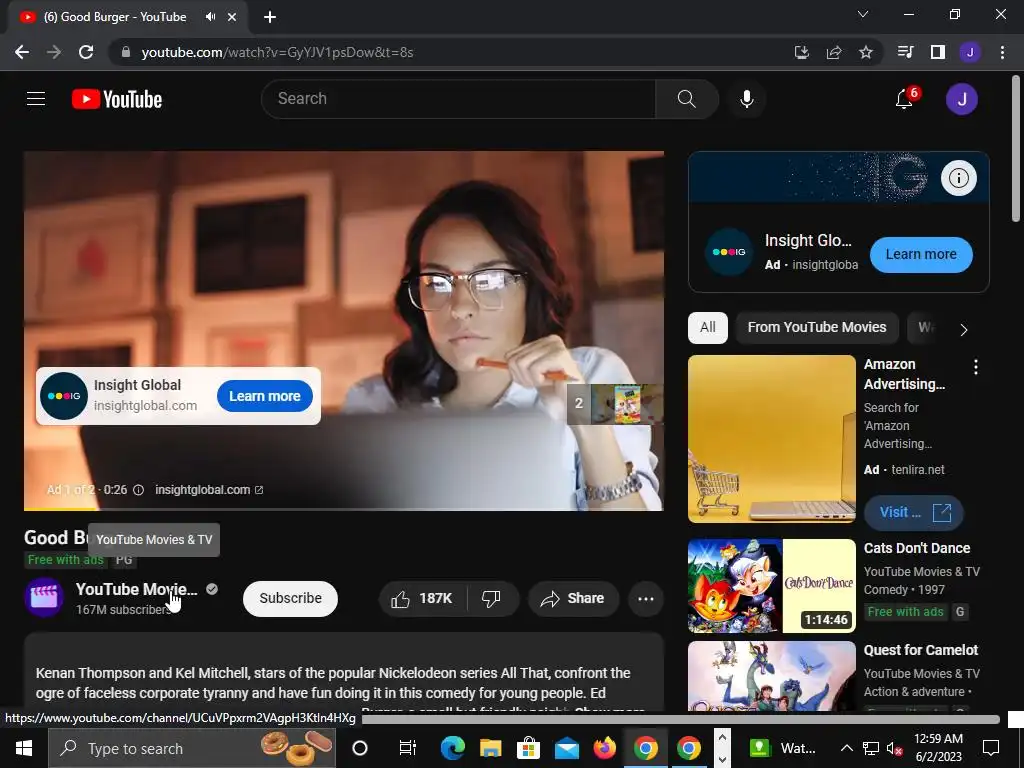Click the taskbar Type to search box

click(x=192, y=748)
